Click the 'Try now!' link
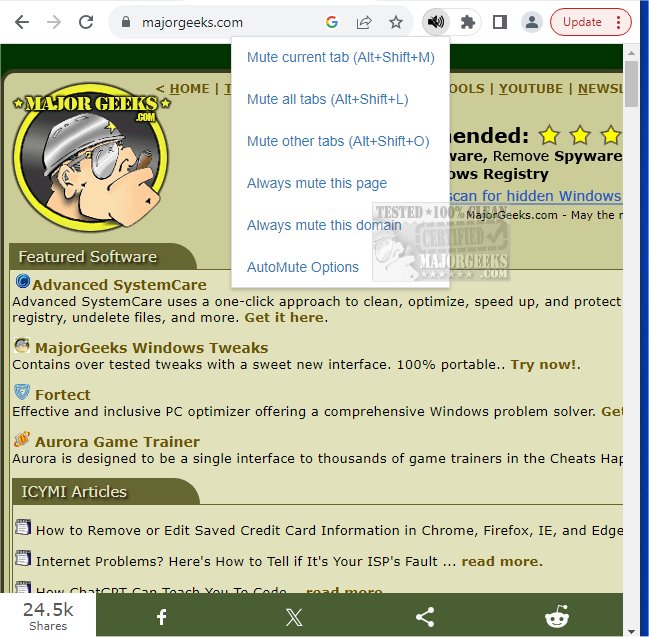 coord(543,365)
